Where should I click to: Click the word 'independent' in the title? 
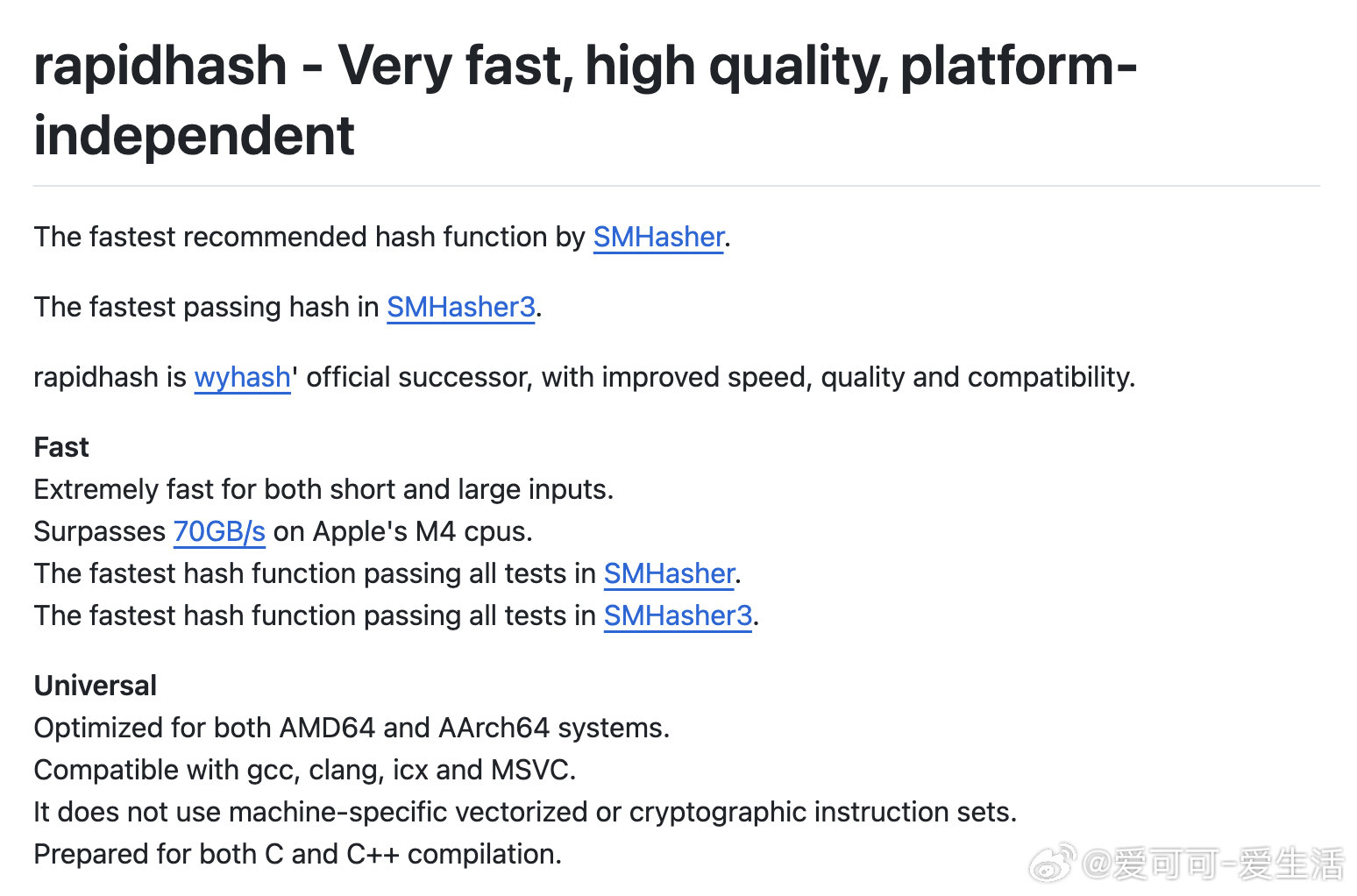pos(194,136)
